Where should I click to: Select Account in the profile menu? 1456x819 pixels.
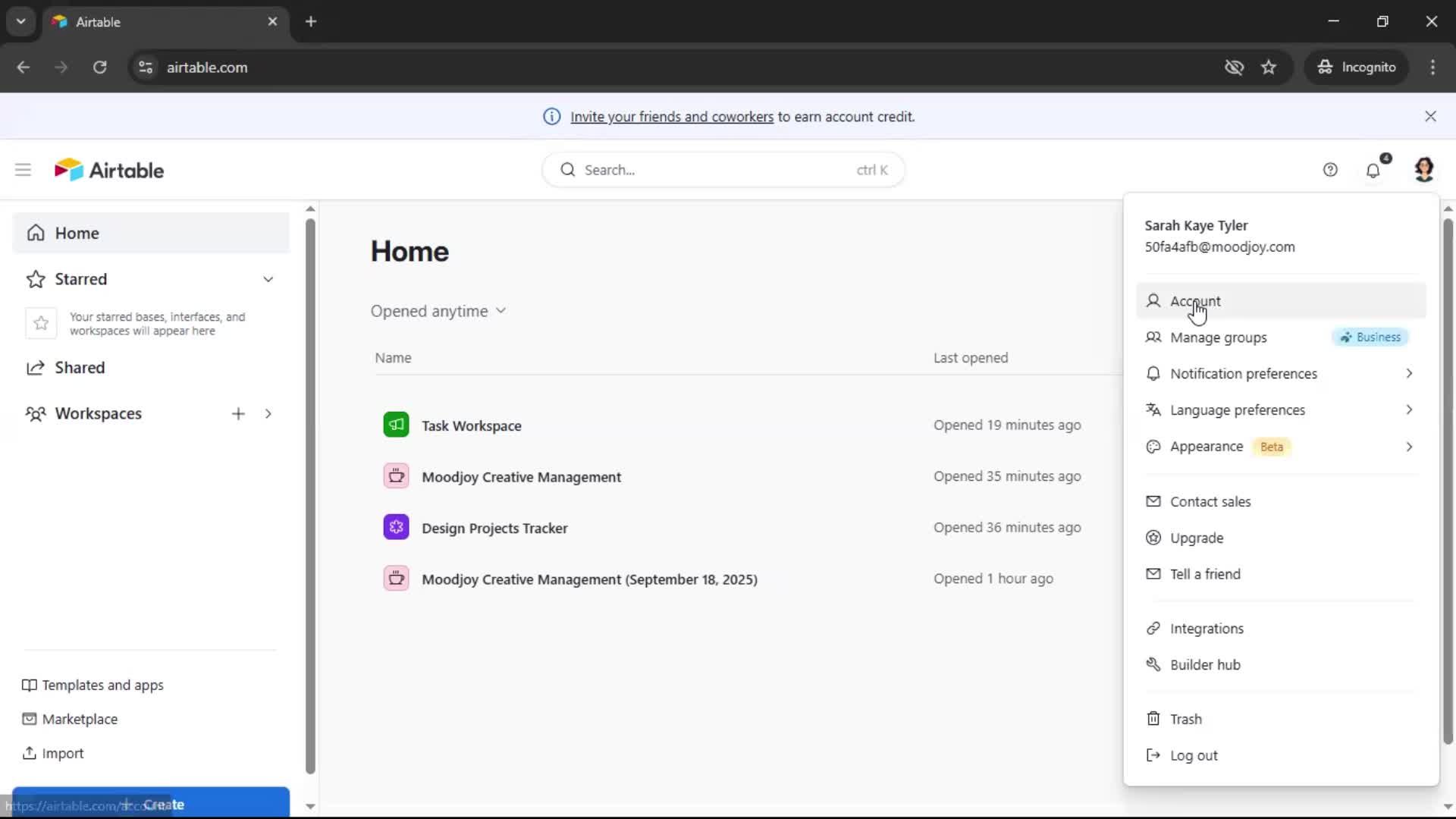1281,301
